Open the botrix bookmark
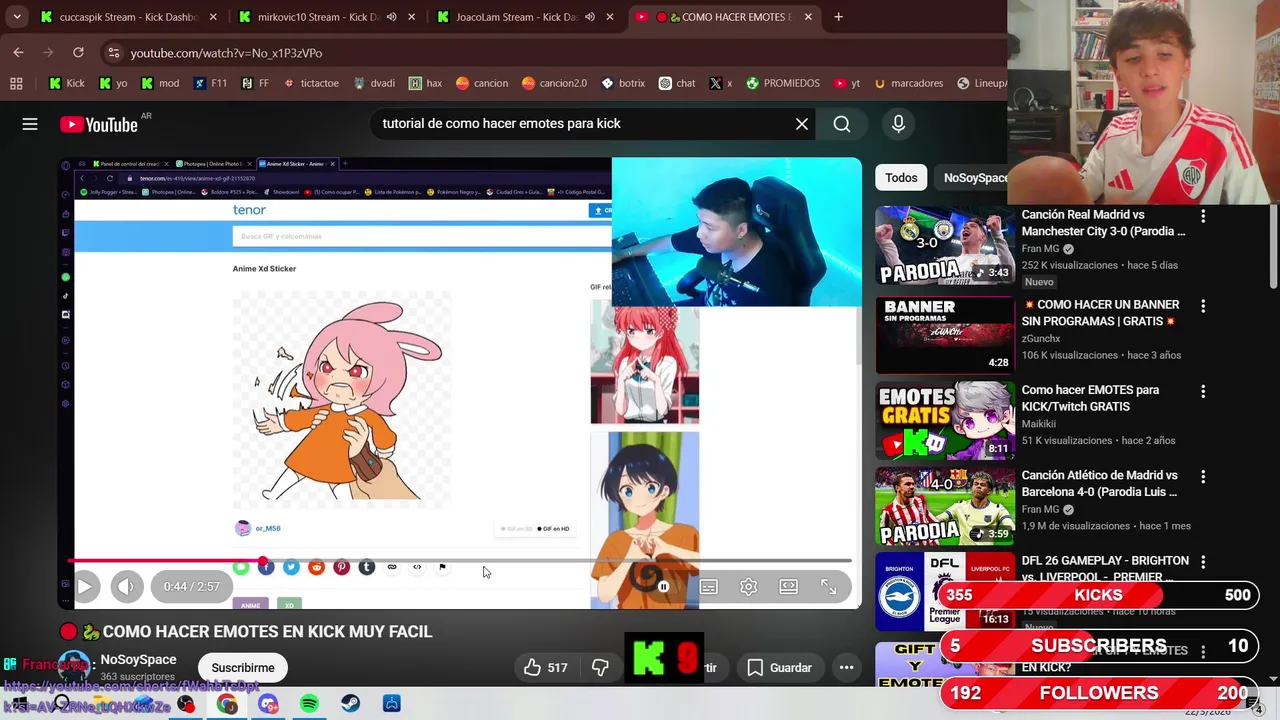Image resolution: width=1280 pixels, height=720 pixels. 622,83
